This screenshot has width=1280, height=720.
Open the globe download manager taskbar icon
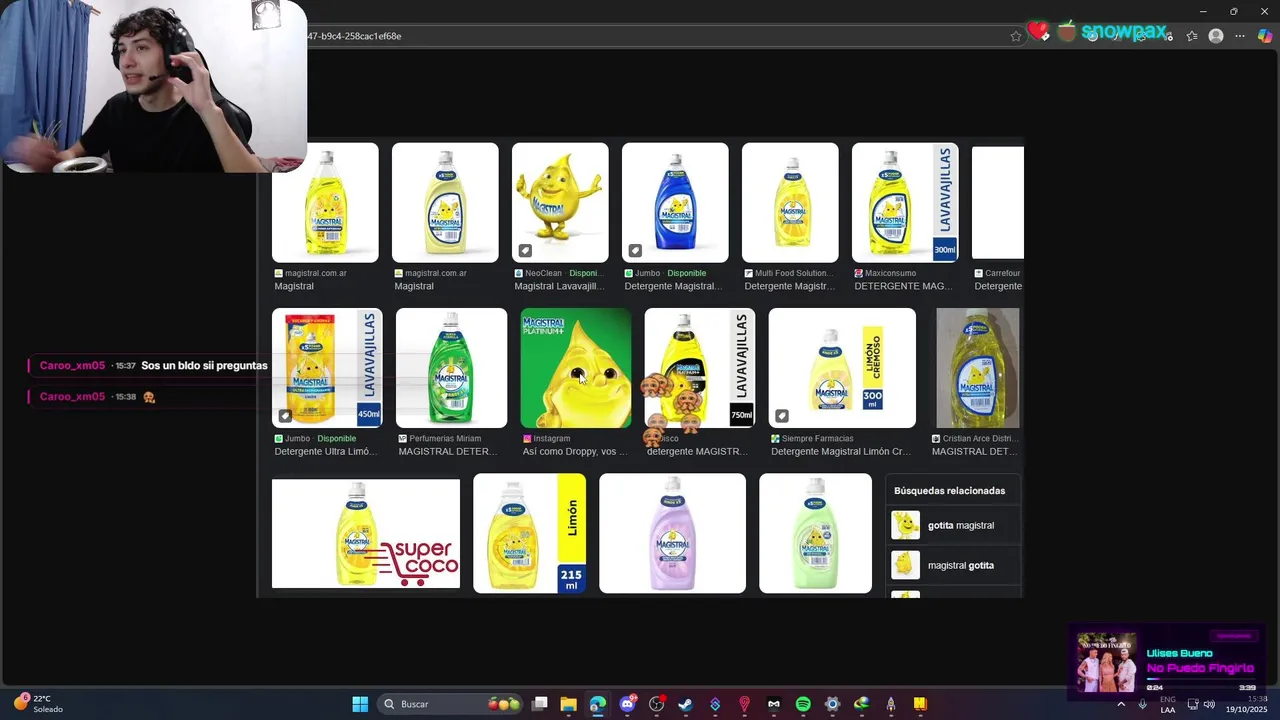click(861, 704)
